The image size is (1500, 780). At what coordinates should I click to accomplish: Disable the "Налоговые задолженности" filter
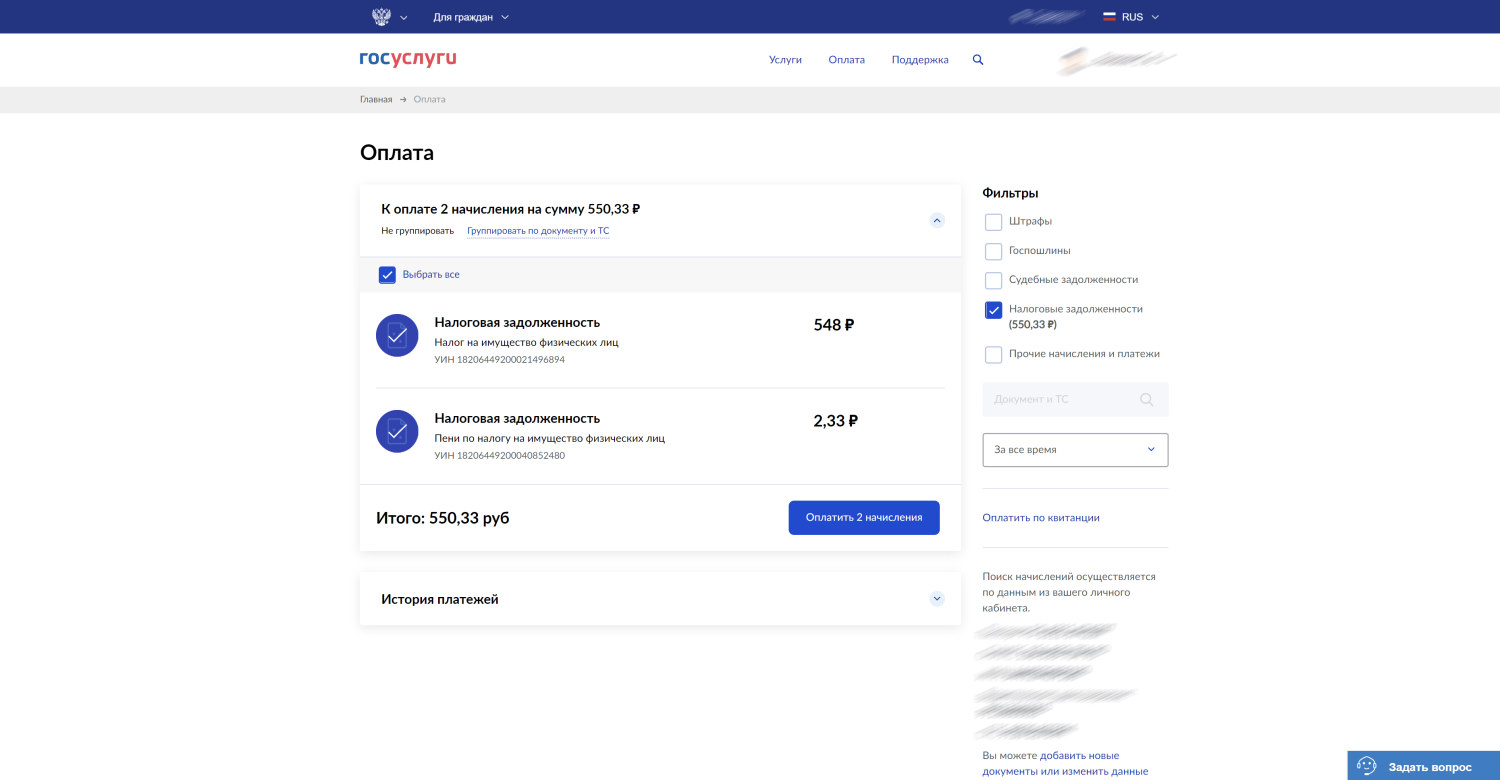pos(993,310)
